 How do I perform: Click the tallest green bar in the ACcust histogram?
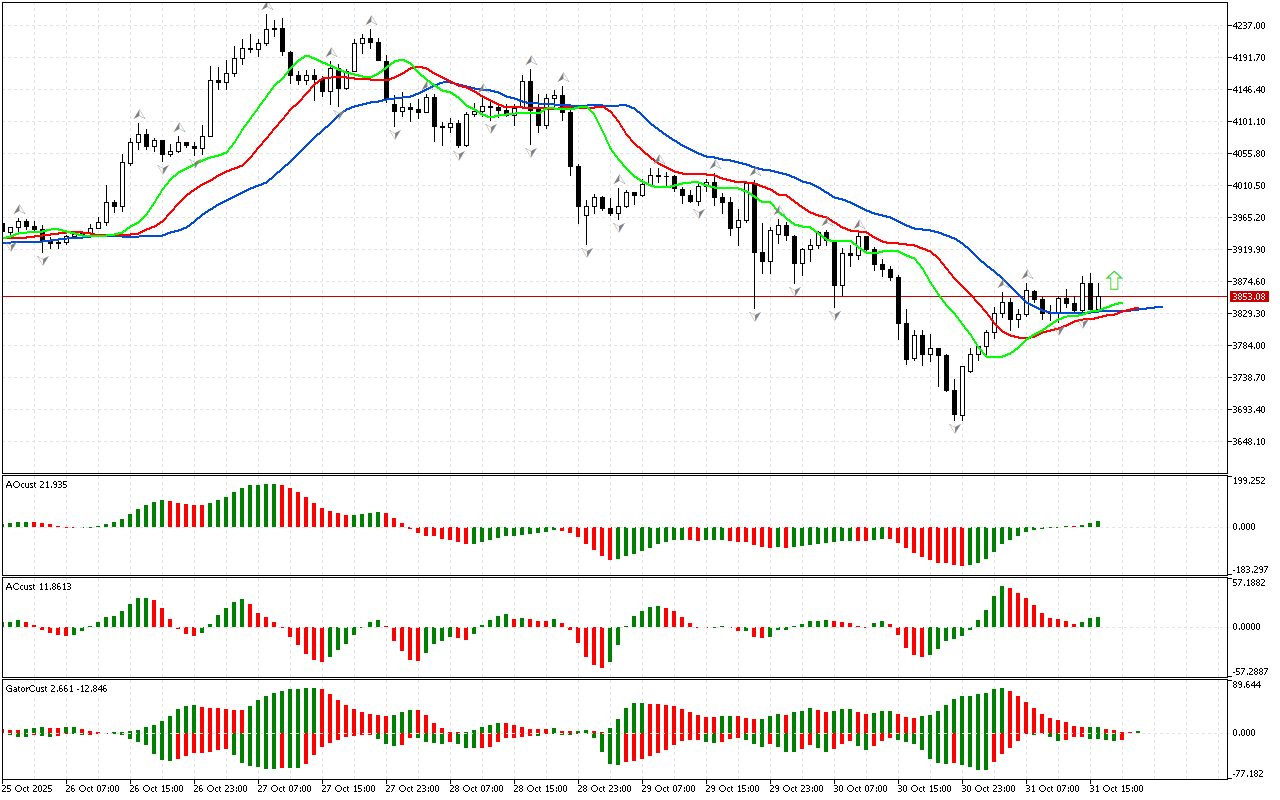pos(1001,606)
